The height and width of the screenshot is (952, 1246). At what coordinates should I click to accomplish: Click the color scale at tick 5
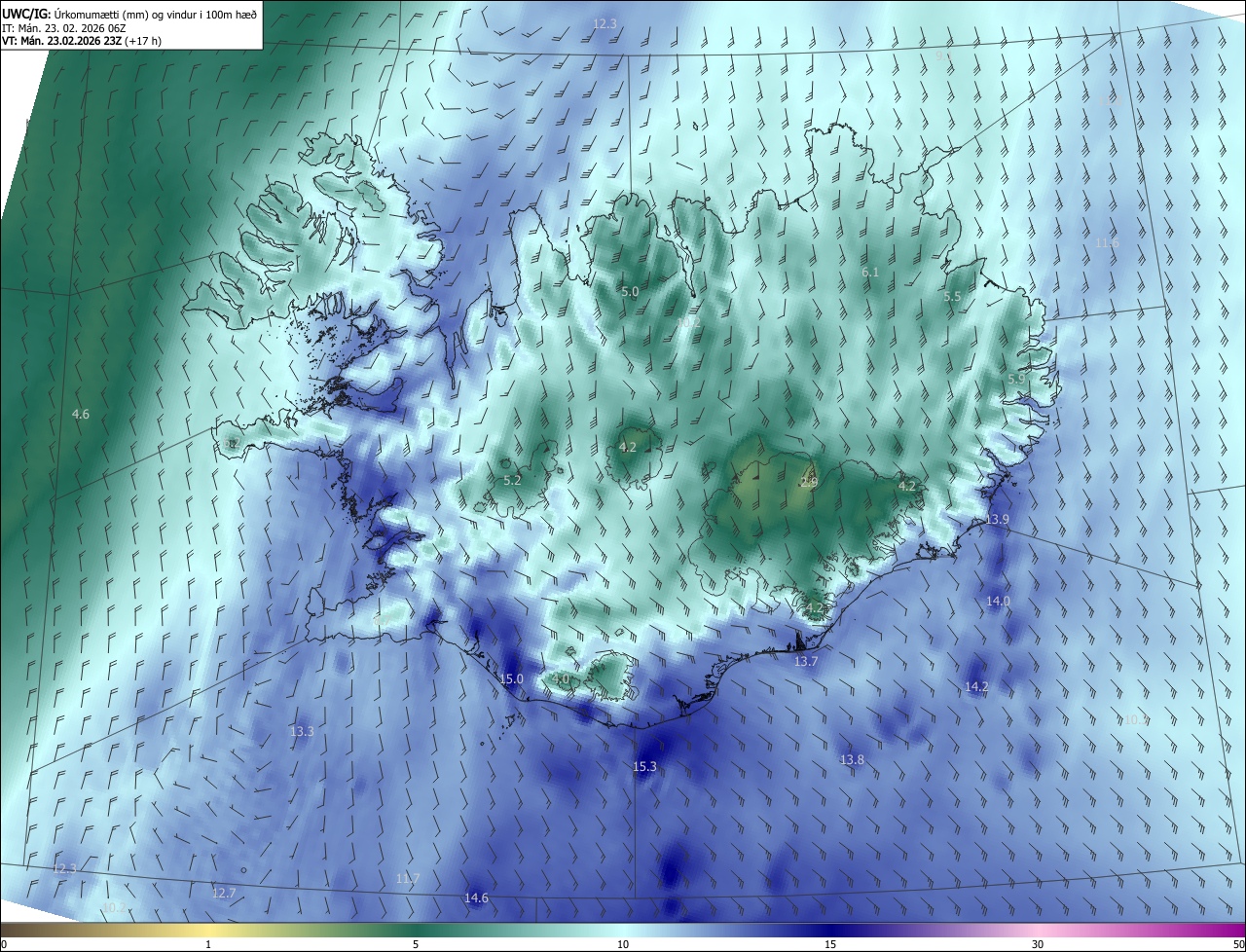click(x=416, y=944)
